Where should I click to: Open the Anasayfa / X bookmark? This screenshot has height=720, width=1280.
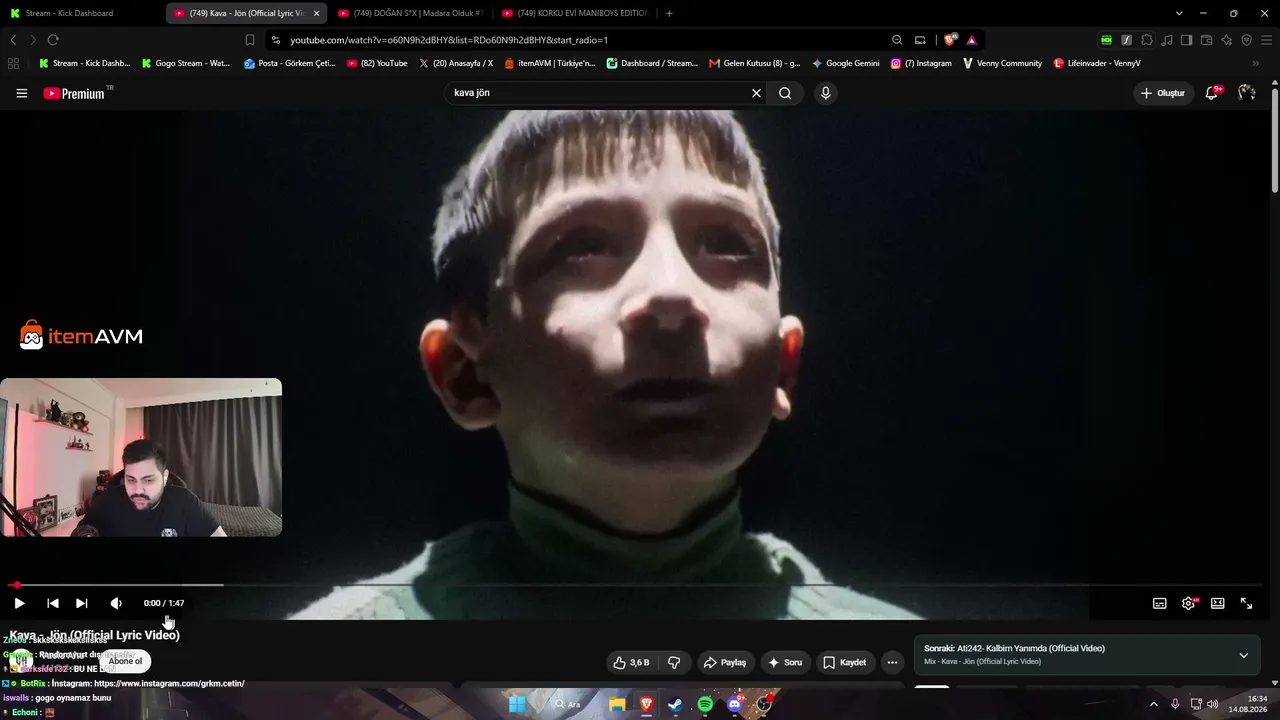456,63
